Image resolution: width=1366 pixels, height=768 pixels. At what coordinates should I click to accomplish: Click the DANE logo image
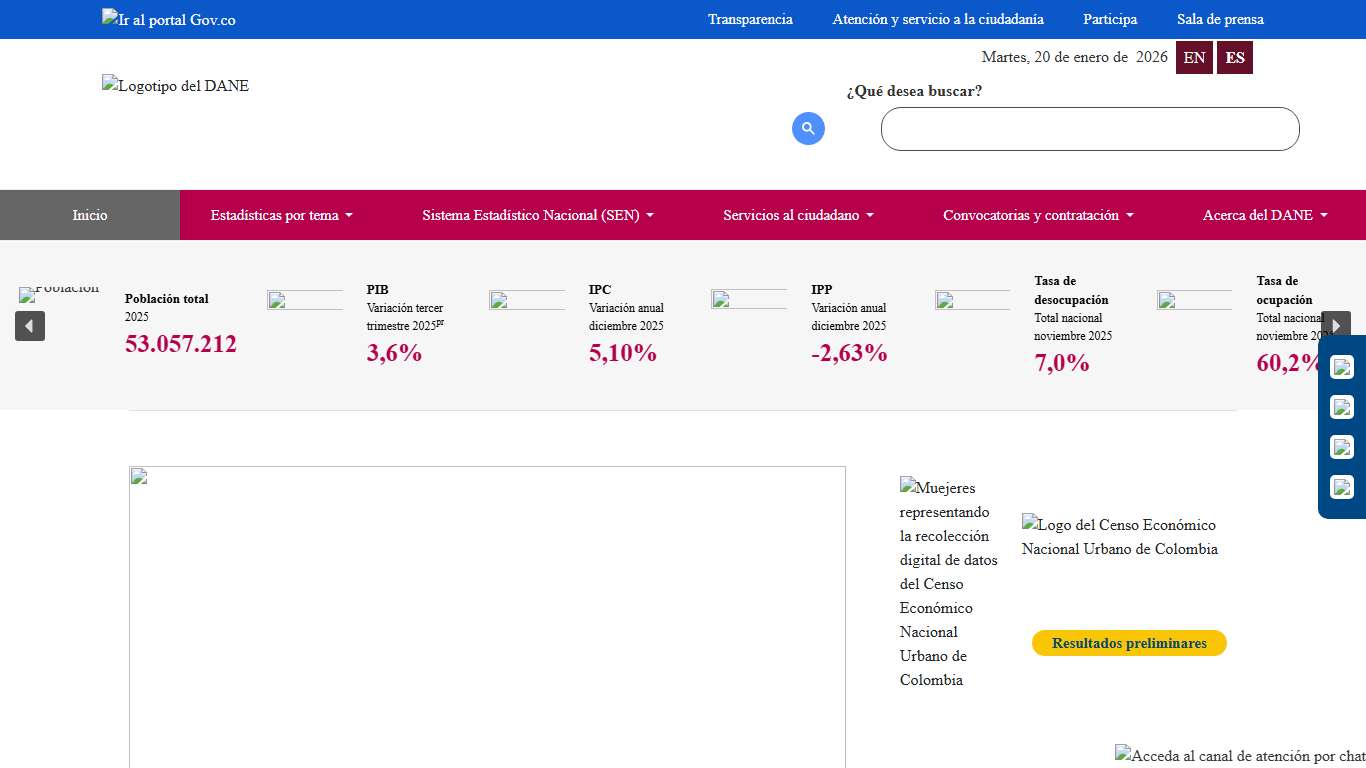(176, 86)
